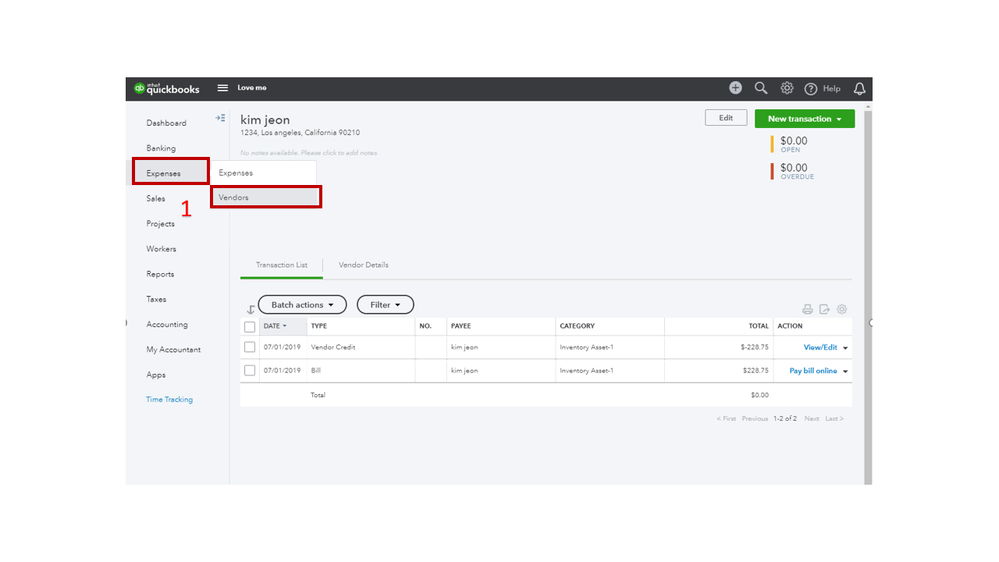Image resolution: width=999 pixels, height=562 pixels.
Task: Click the Love me company name
Action: coord(252,88)
